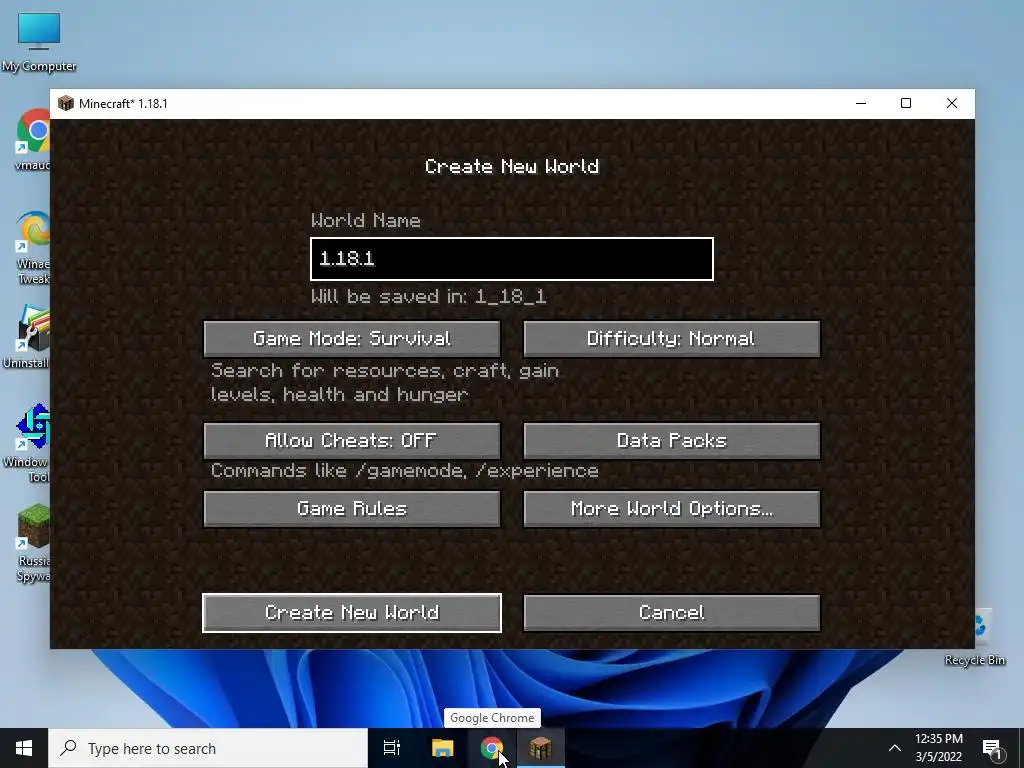Select Chrome shortcut on the desktop
Viewport: 1024px width, 768px height.
click(x=33, y=140)
